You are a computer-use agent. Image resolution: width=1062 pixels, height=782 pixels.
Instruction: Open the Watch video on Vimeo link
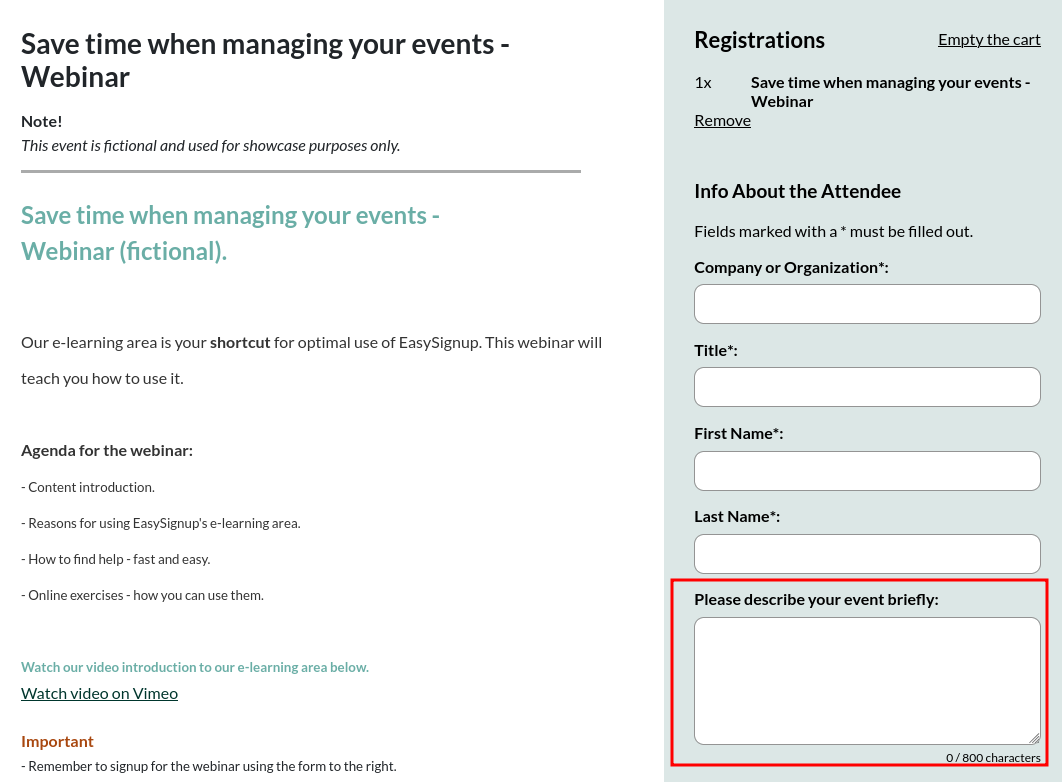(x=99, y=693)
